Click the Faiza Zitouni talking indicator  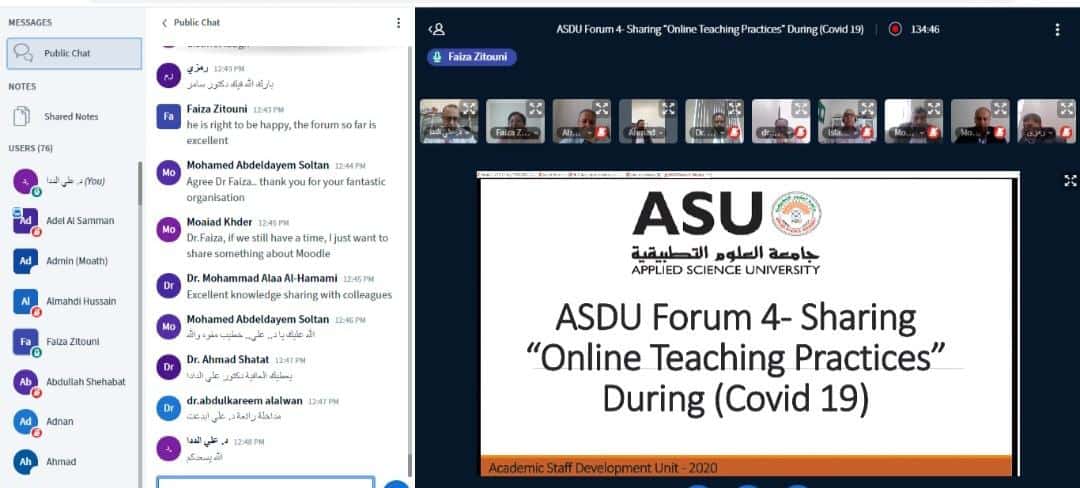pos(471,57)
